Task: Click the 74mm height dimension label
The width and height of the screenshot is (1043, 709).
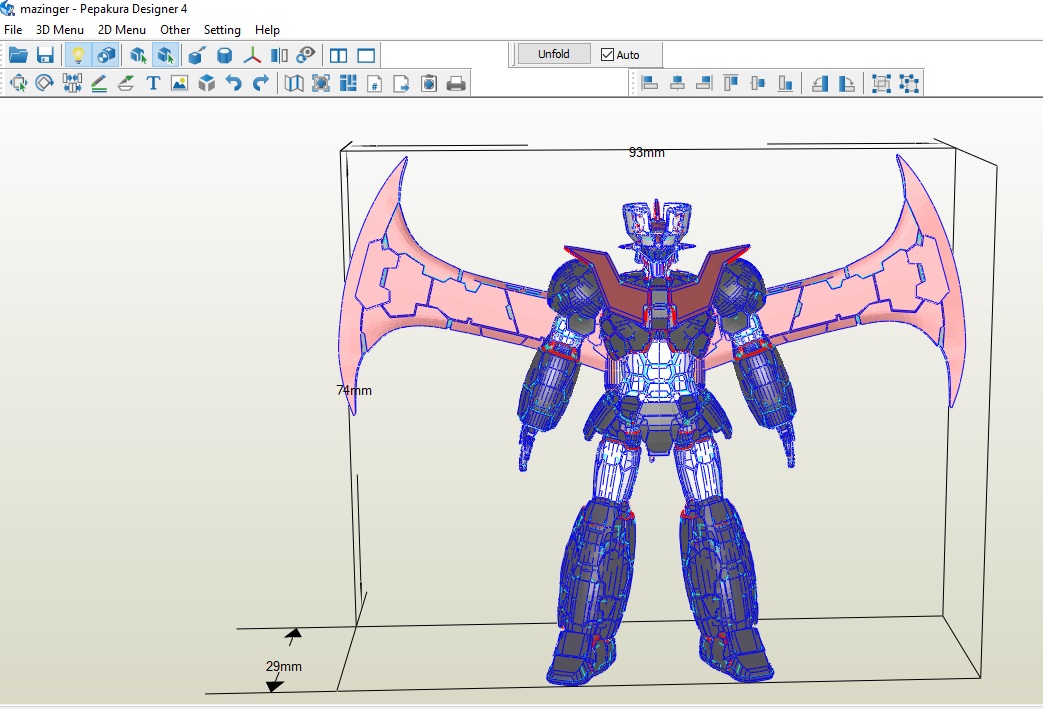Action: [x=354, y=390]
